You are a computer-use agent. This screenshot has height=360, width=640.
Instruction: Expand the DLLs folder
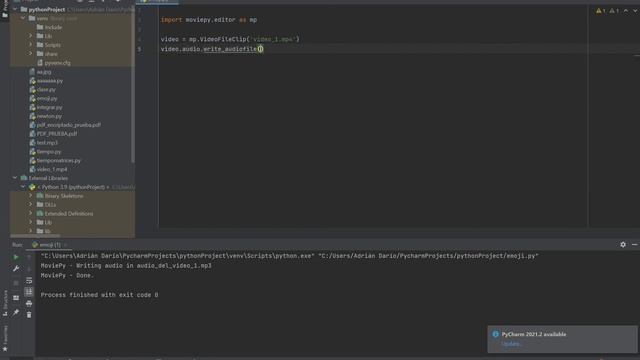click(31, 204)
